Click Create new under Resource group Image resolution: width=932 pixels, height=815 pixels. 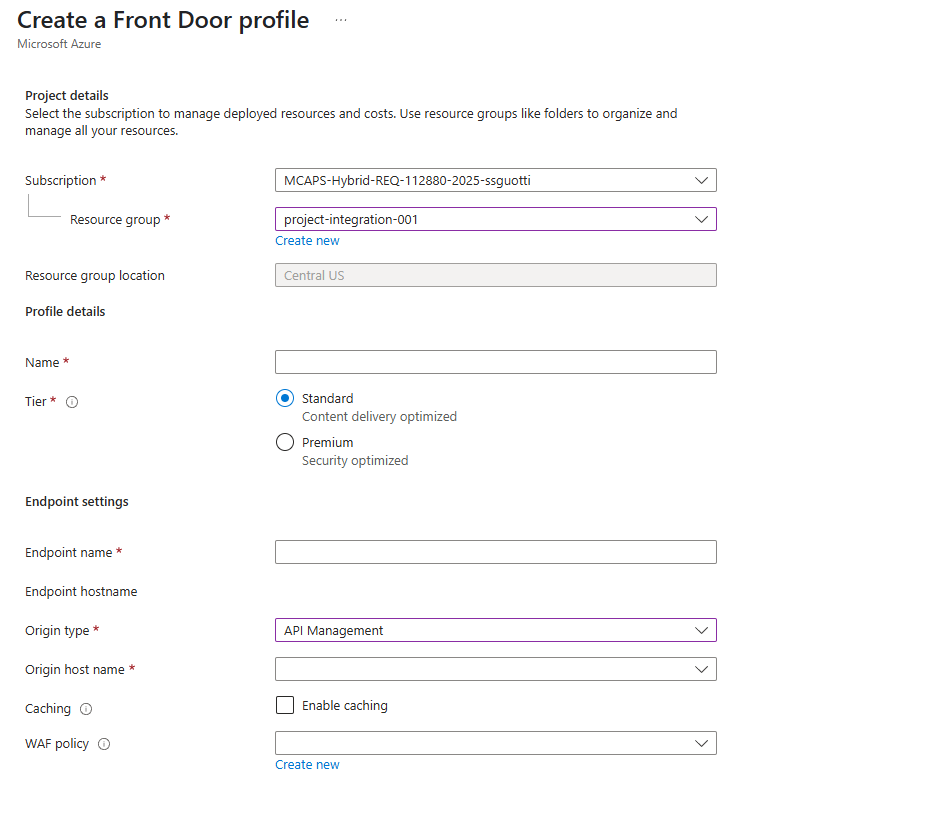pyautogui.click(x=307, y=241)
